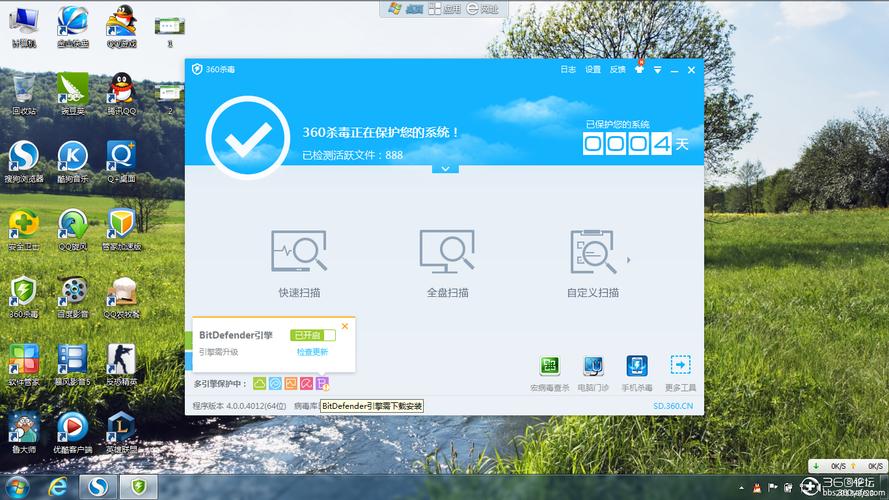
Task: Select the 豌豆荚 desktop icon
Action: [73, 94]
